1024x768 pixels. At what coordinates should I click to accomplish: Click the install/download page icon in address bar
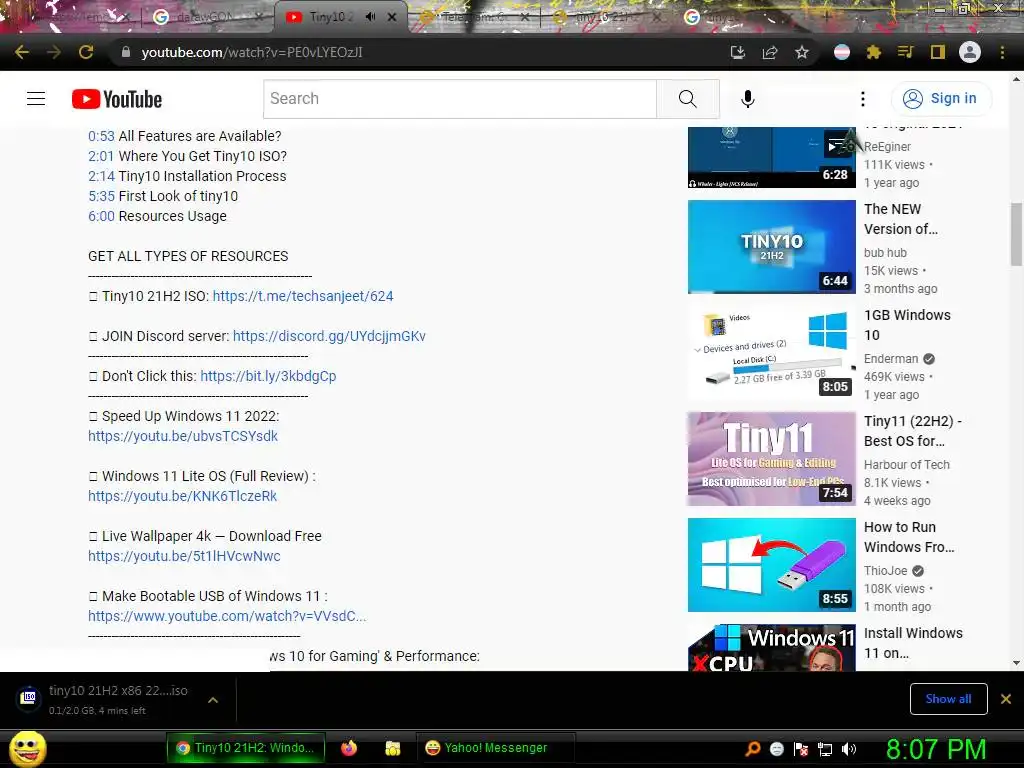point(738,52)
